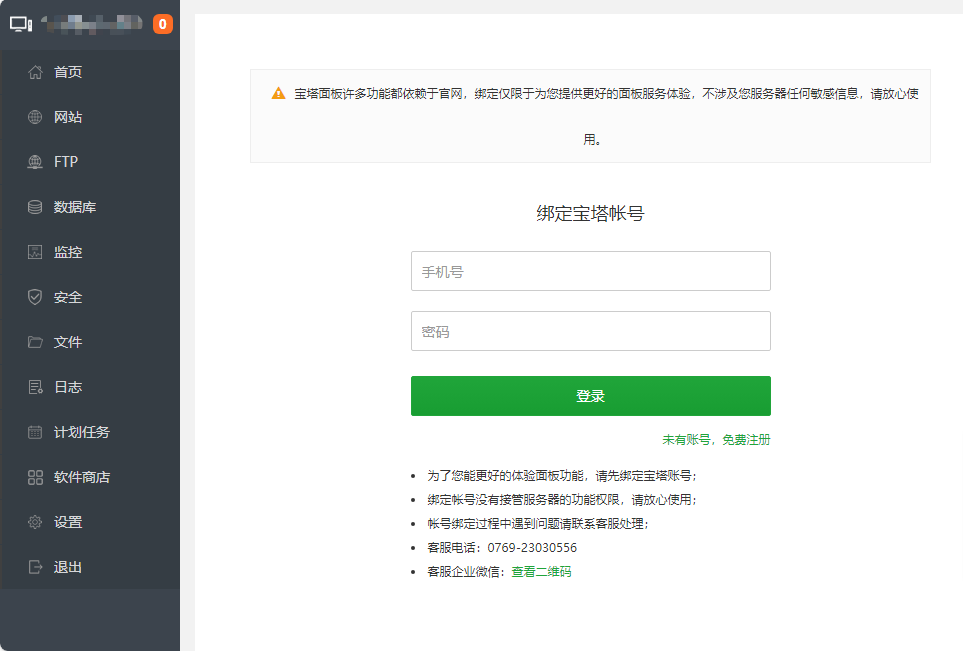Click the FTP globe icon in sidebar
The height and width of the screenshot is (651, 963).
(35, 162)
